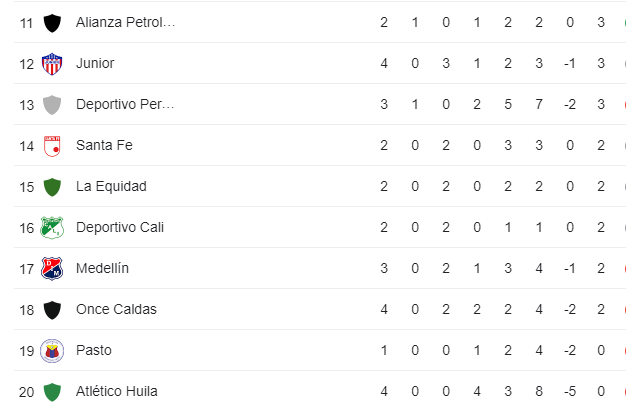Click the Medellín team crest icon

point(52,269)
